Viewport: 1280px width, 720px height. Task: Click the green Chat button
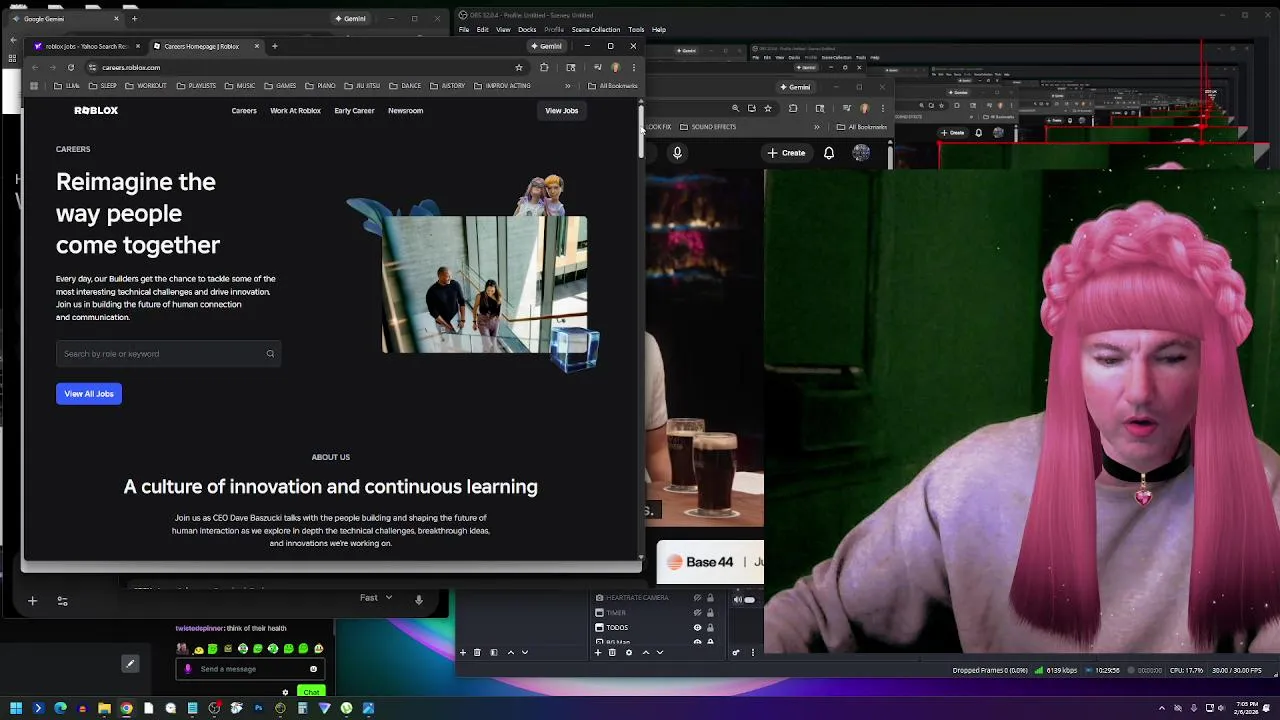pos(311,692)
